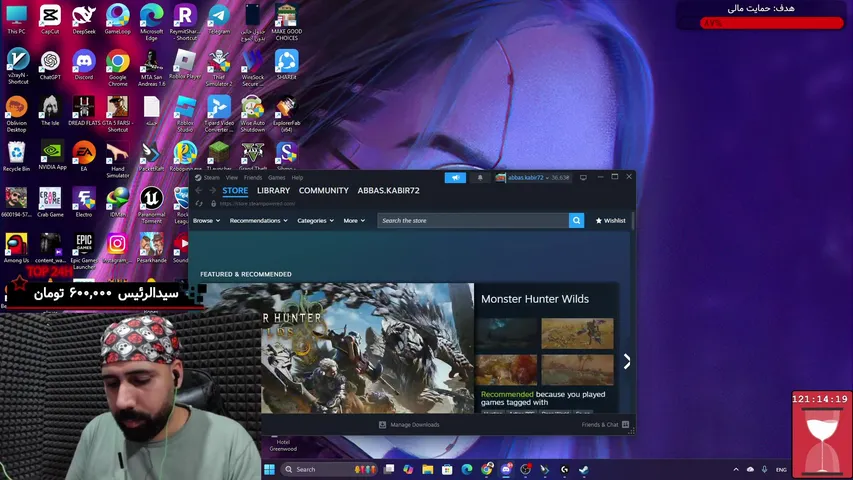Open the Oblivion Desktop shortcut
853x480 pixels.
coord(16,114)
